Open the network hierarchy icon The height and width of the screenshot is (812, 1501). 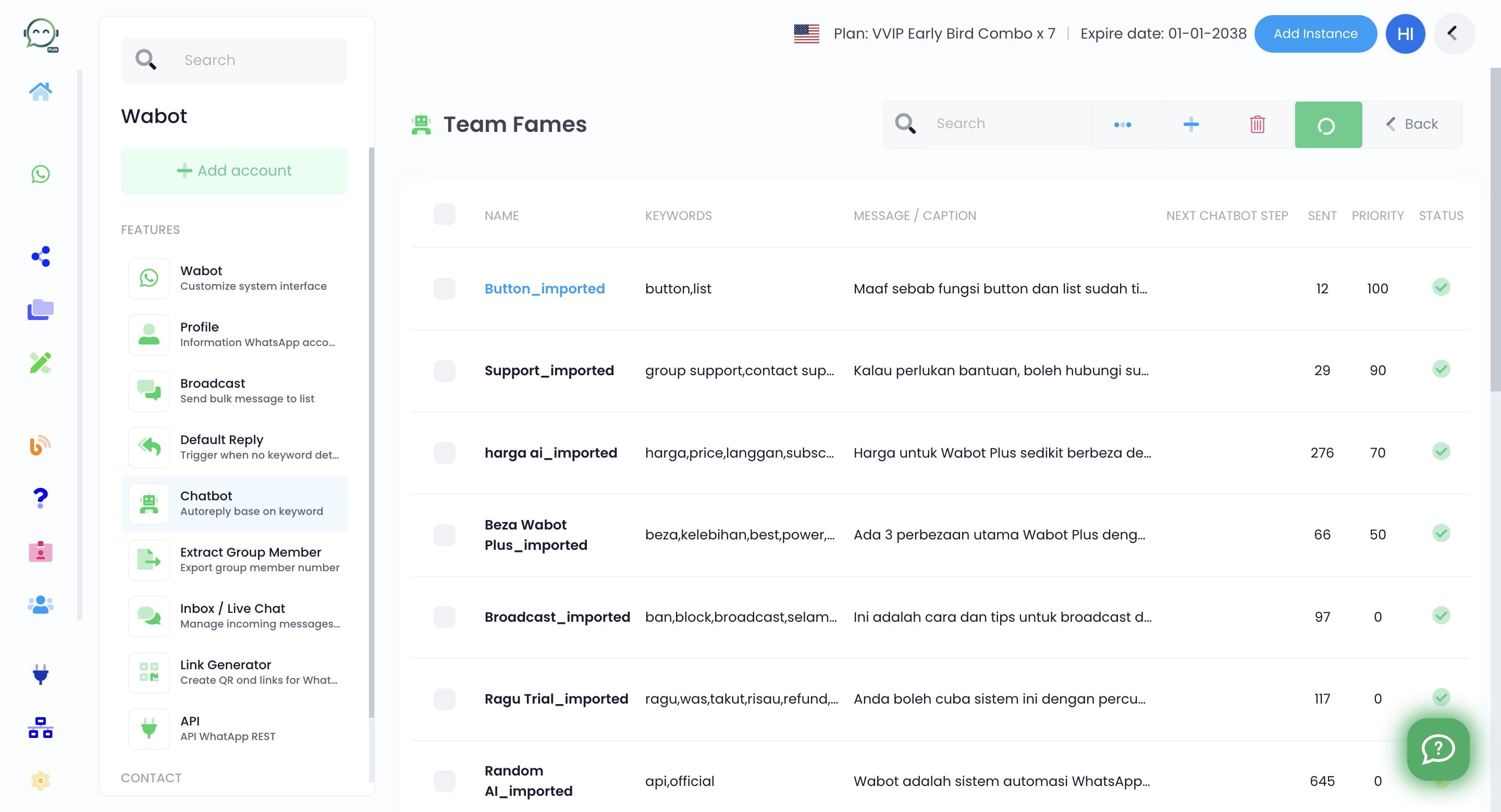40,728
